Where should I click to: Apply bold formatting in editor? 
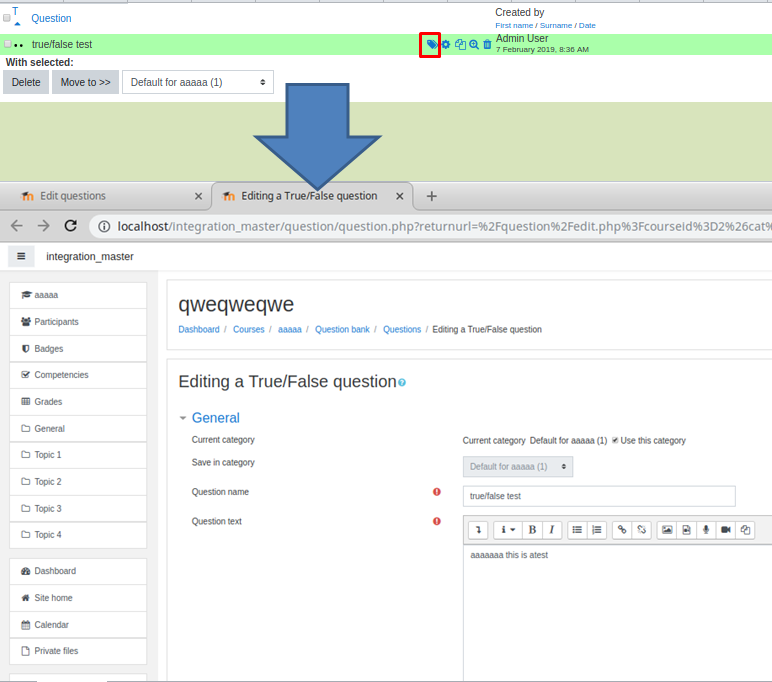point(532,530)
